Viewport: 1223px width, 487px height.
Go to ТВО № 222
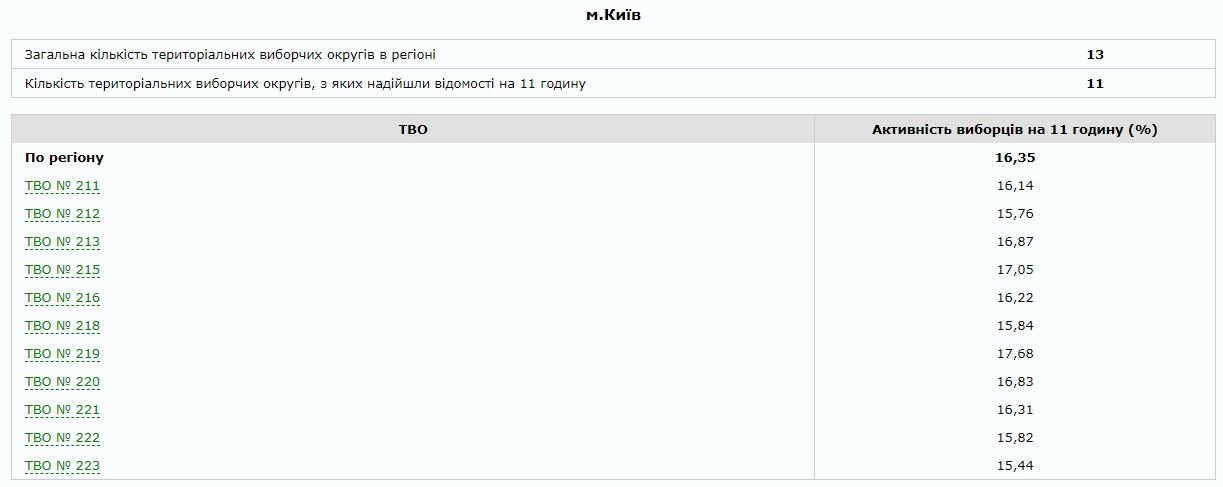[x=62, y=438]
